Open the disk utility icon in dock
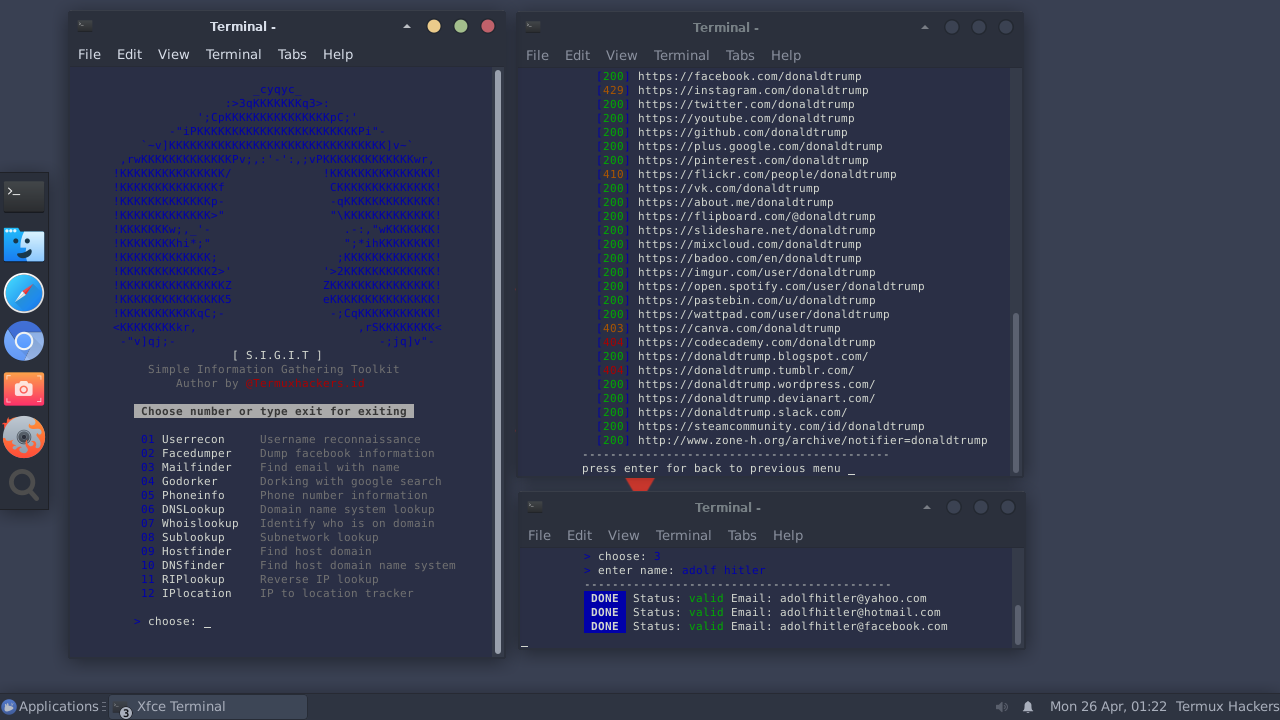 click(24, 437)
